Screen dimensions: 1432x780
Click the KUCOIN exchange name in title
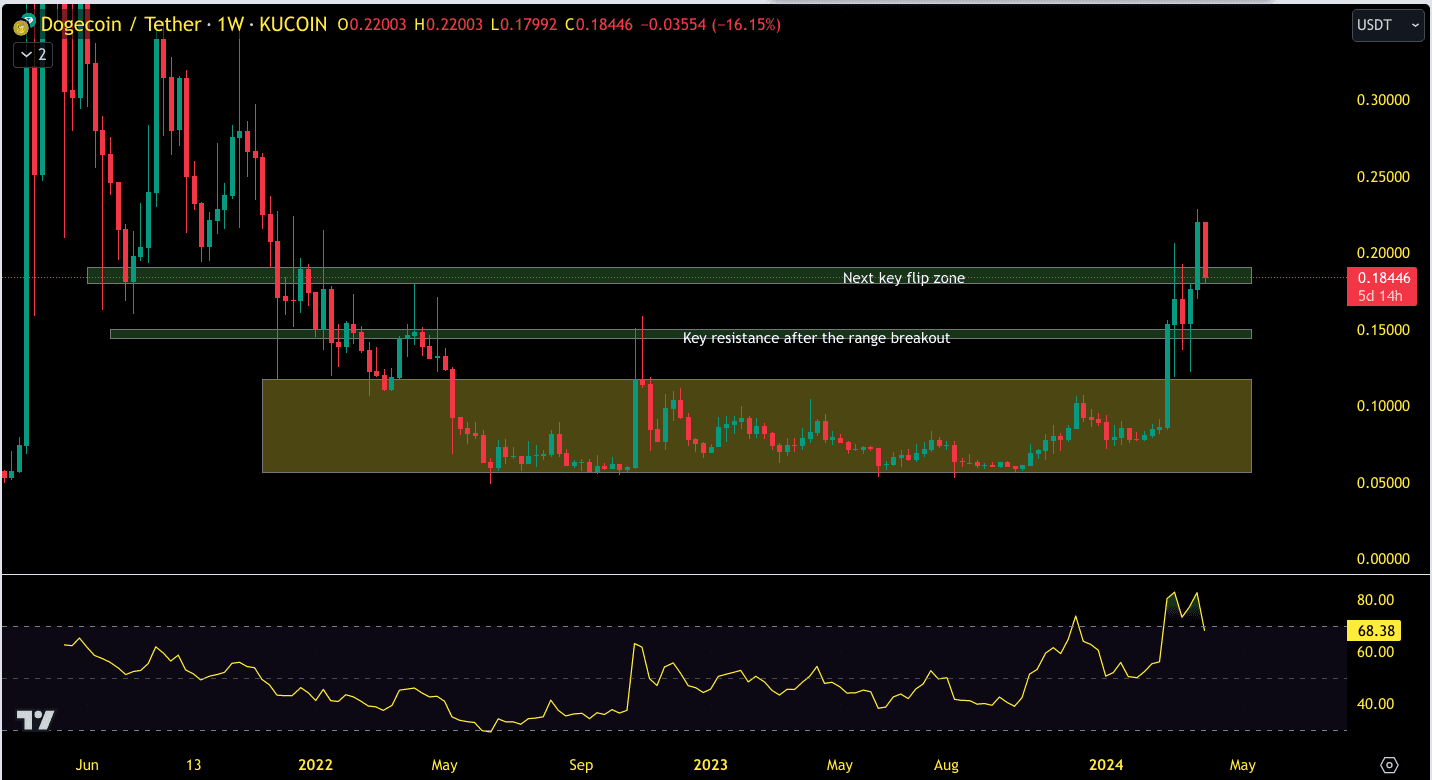(x=293, y=24)
